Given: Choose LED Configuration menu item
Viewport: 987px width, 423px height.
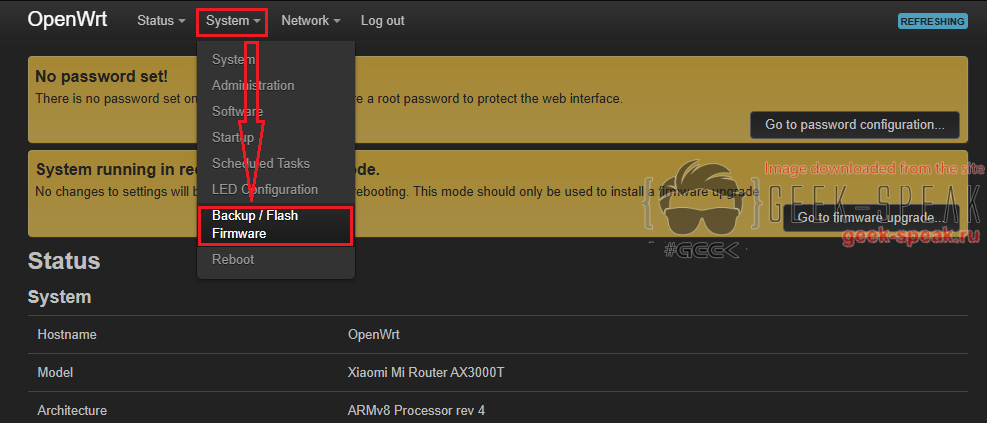Looking at the screenshot, I should coord(265,189).
